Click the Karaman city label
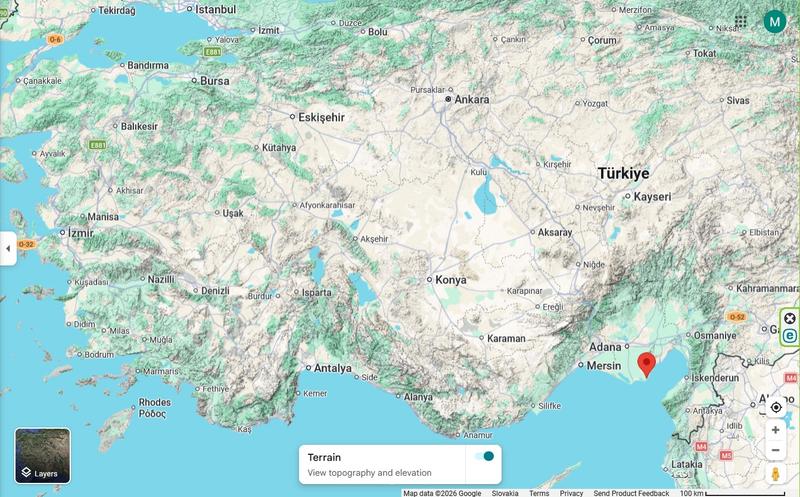Screen dimensions: 800x497 pos(506,338)
